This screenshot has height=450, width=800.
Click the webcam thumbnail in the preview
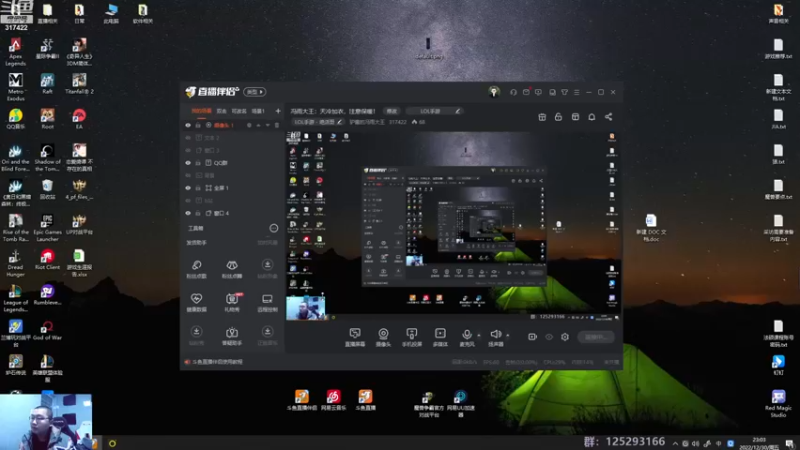tap(305, 307)
